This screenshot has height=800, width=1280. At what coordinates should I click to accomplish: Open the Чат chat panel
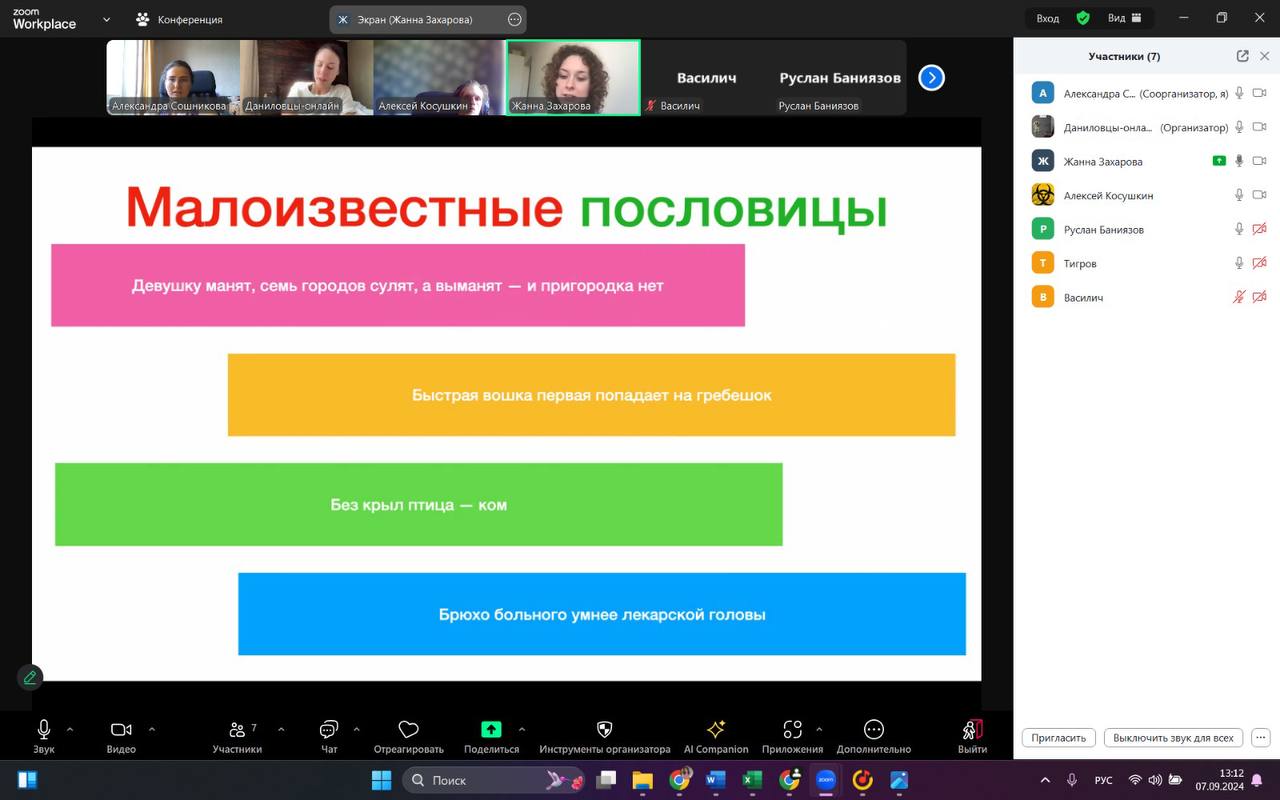point(329,736)
